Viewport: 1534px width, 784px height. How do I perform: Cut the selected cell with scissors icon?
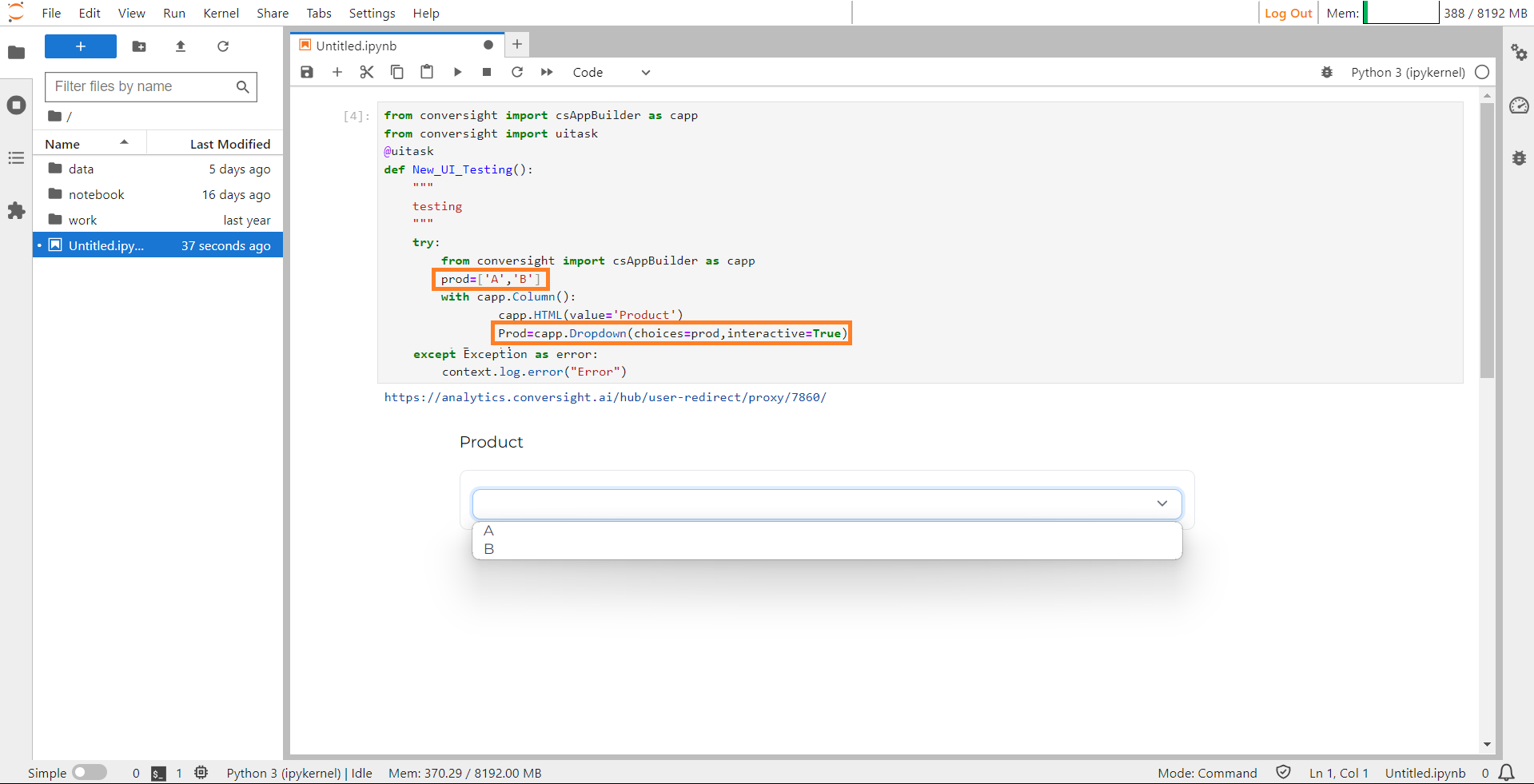pos(367,72)
